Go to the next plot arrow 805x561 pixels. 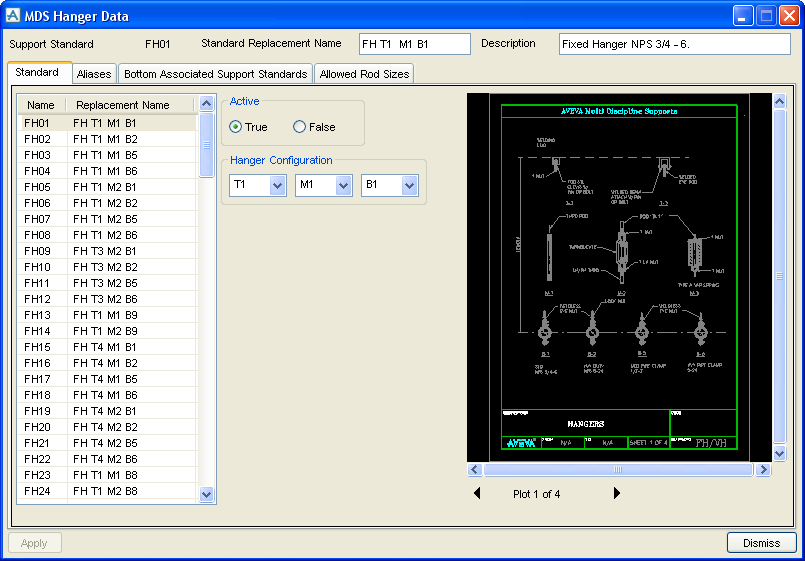click(617, 493)
